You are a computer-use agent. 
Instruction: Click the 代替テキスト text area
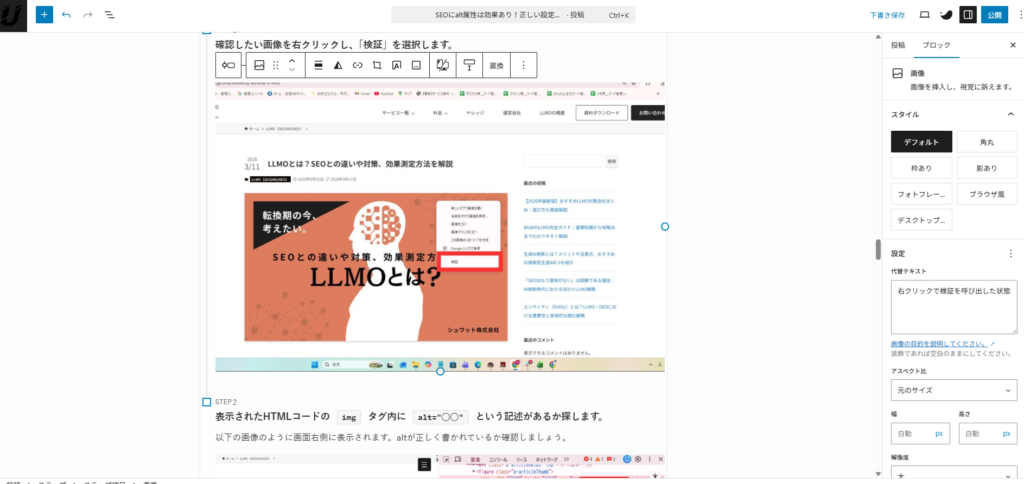(953, 307)
